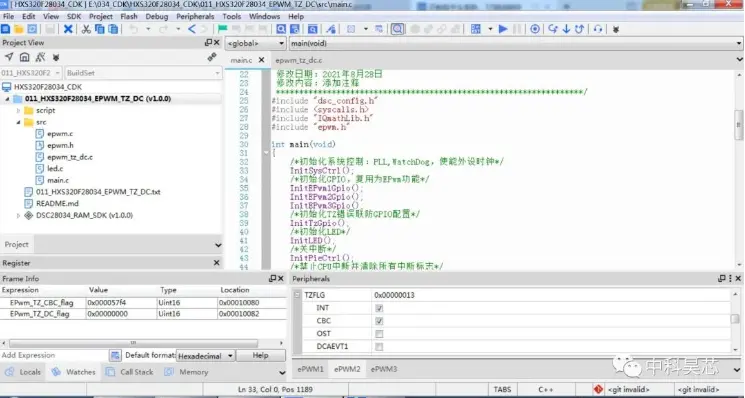
Task: Open the Peripherals menu
Action: 195,16
